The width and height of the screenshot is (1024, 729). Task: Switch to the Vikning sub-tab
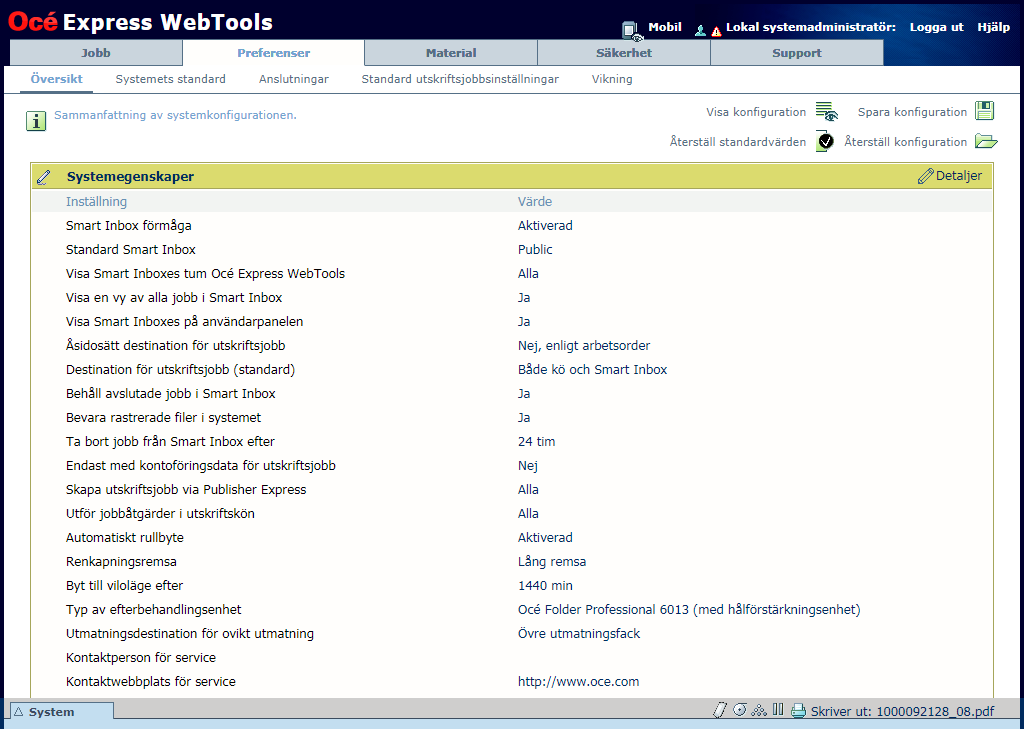612,79
